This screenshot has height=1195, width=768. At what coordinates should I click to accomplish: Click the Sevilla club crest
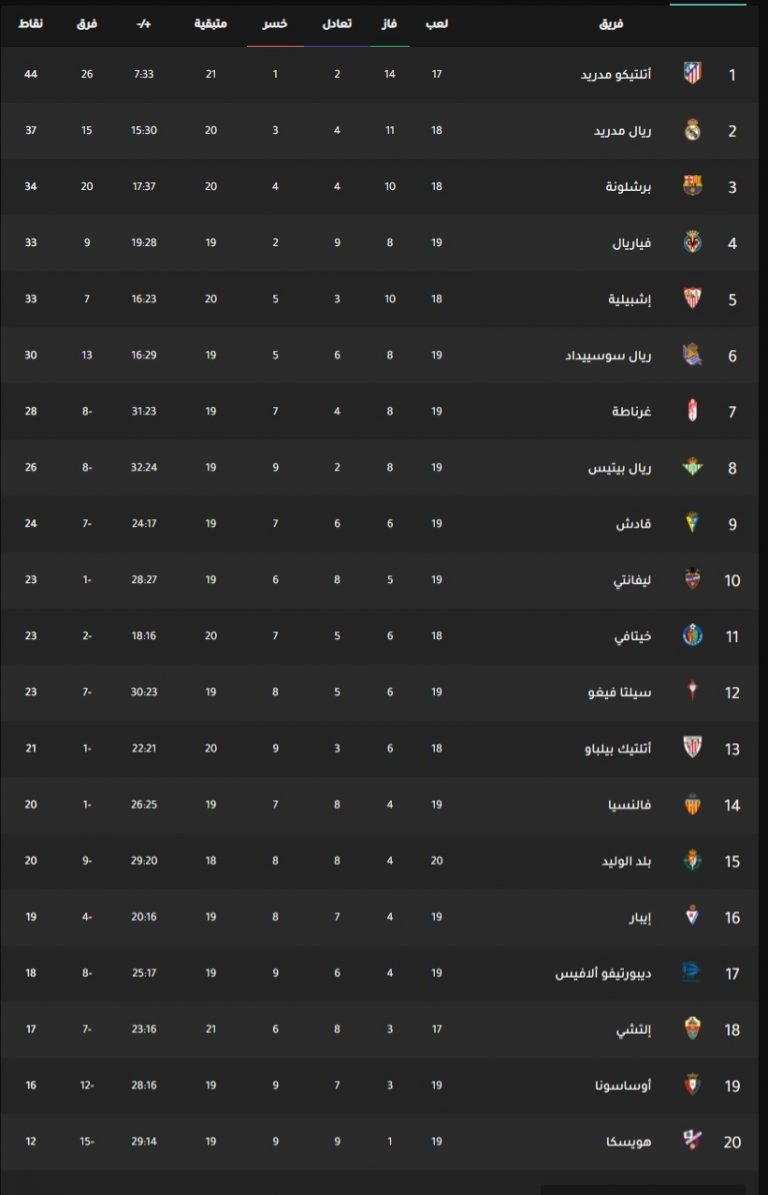click(x=692, y=299)
